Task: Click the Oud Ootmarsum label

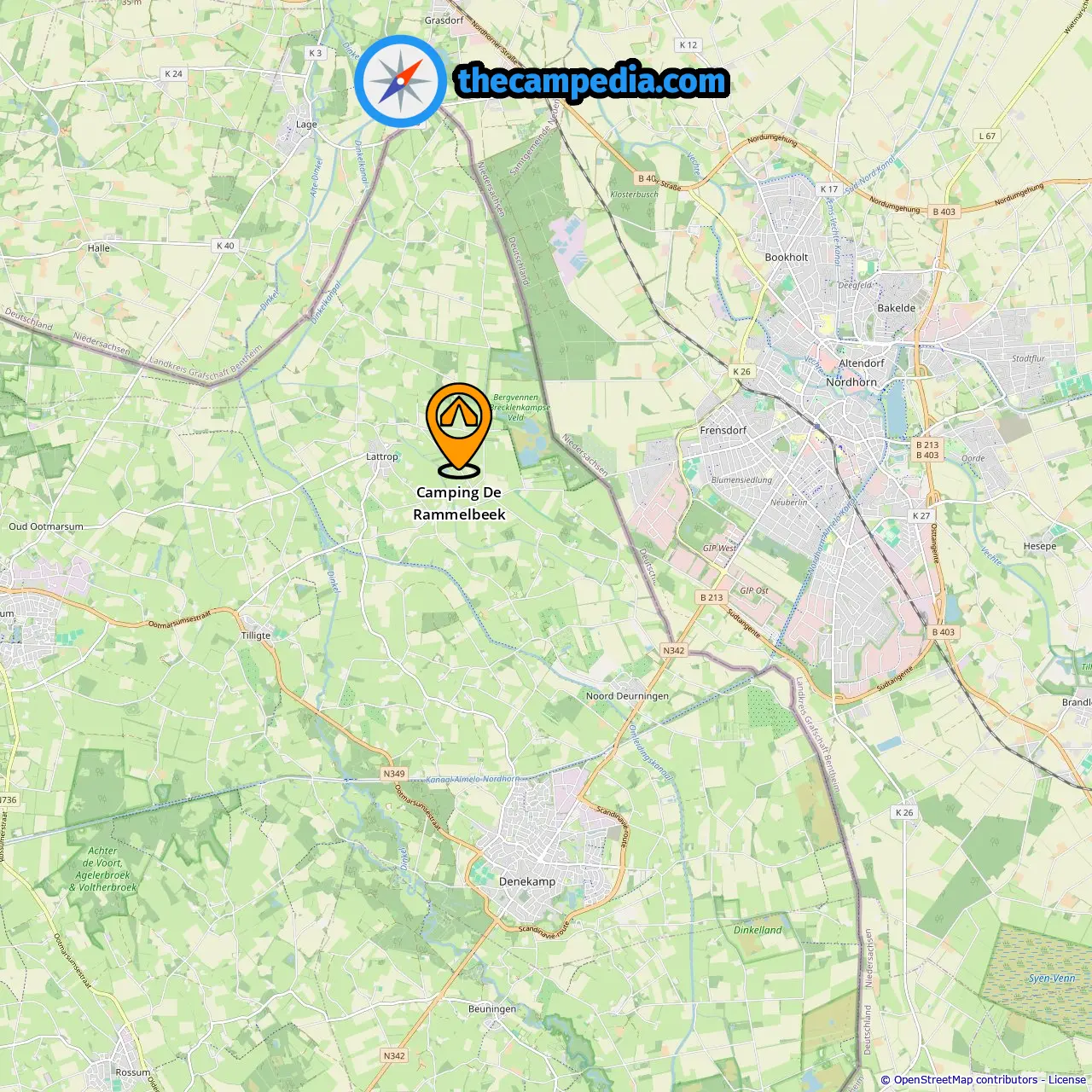Action: pos(46,526)
